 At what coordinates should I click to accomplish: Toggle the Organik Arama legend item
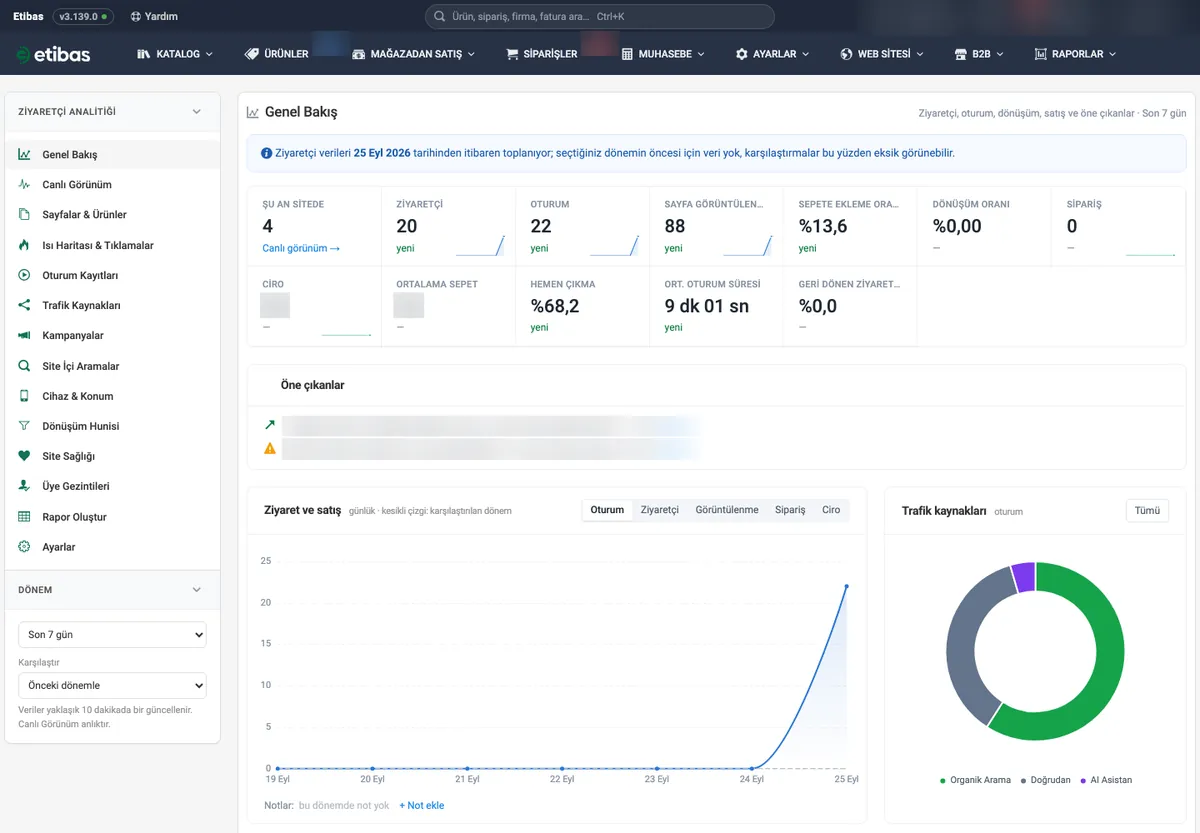coord(975,780)
